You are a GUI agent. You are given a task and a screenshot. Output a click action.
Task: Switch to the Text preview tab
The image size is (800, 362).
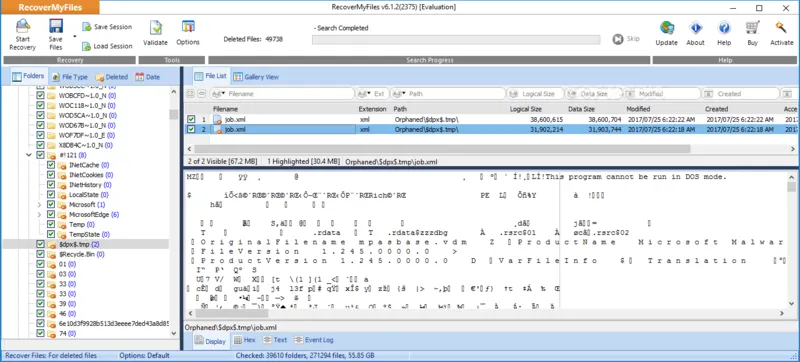click(x=275, y=340)
